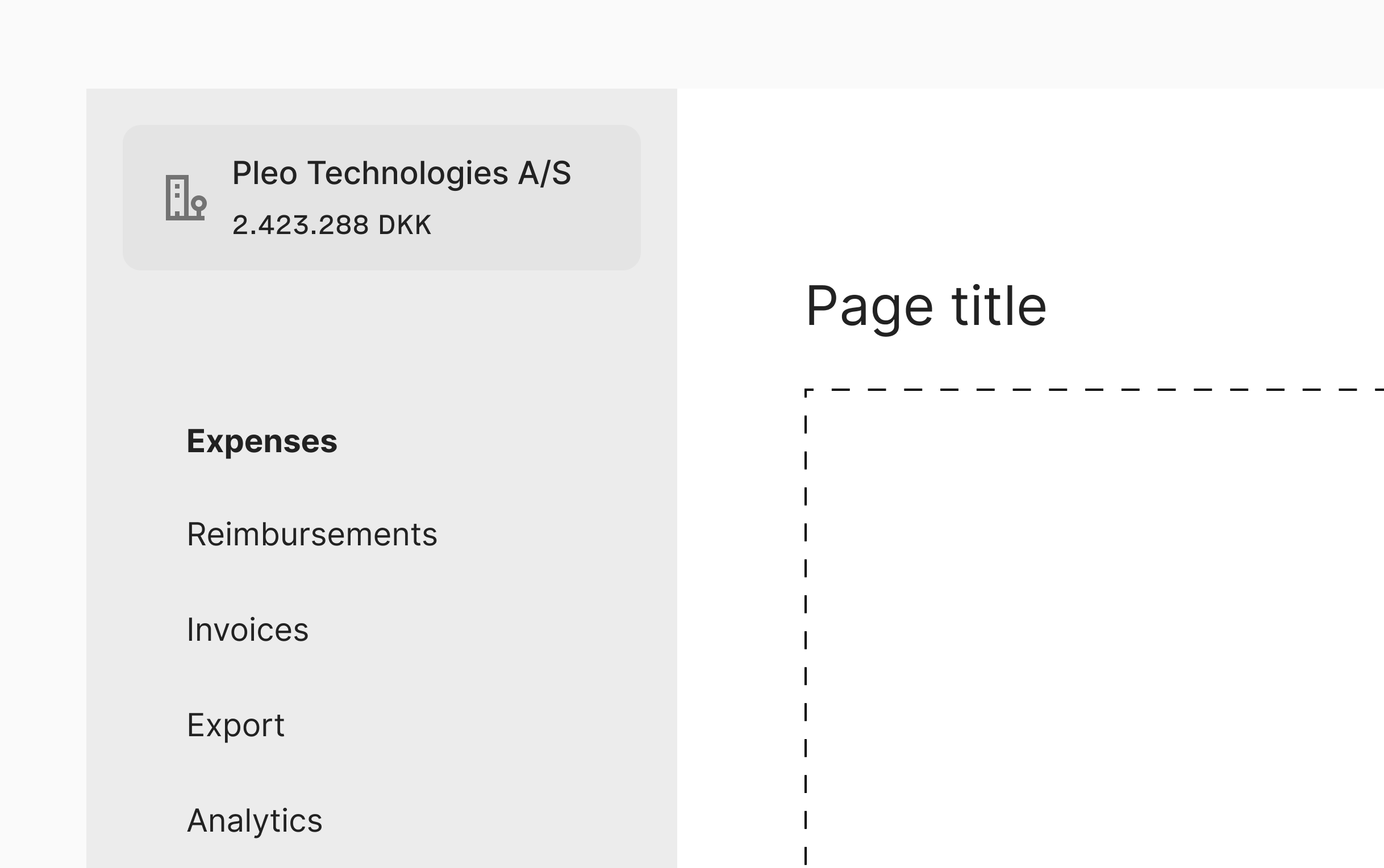
Task: Click the Pleo Technologies A/S company name
Action: tap(401, 173)
